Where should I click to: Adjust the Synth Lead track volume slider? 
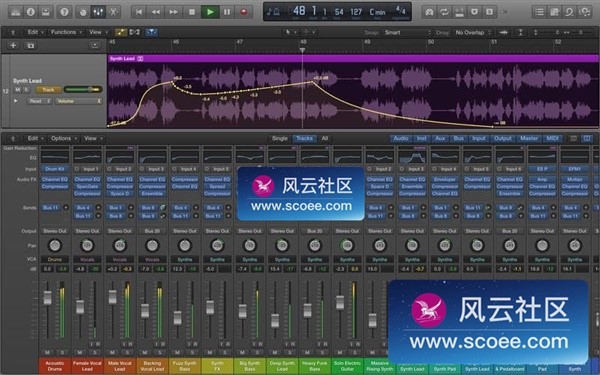coord(83,90)
